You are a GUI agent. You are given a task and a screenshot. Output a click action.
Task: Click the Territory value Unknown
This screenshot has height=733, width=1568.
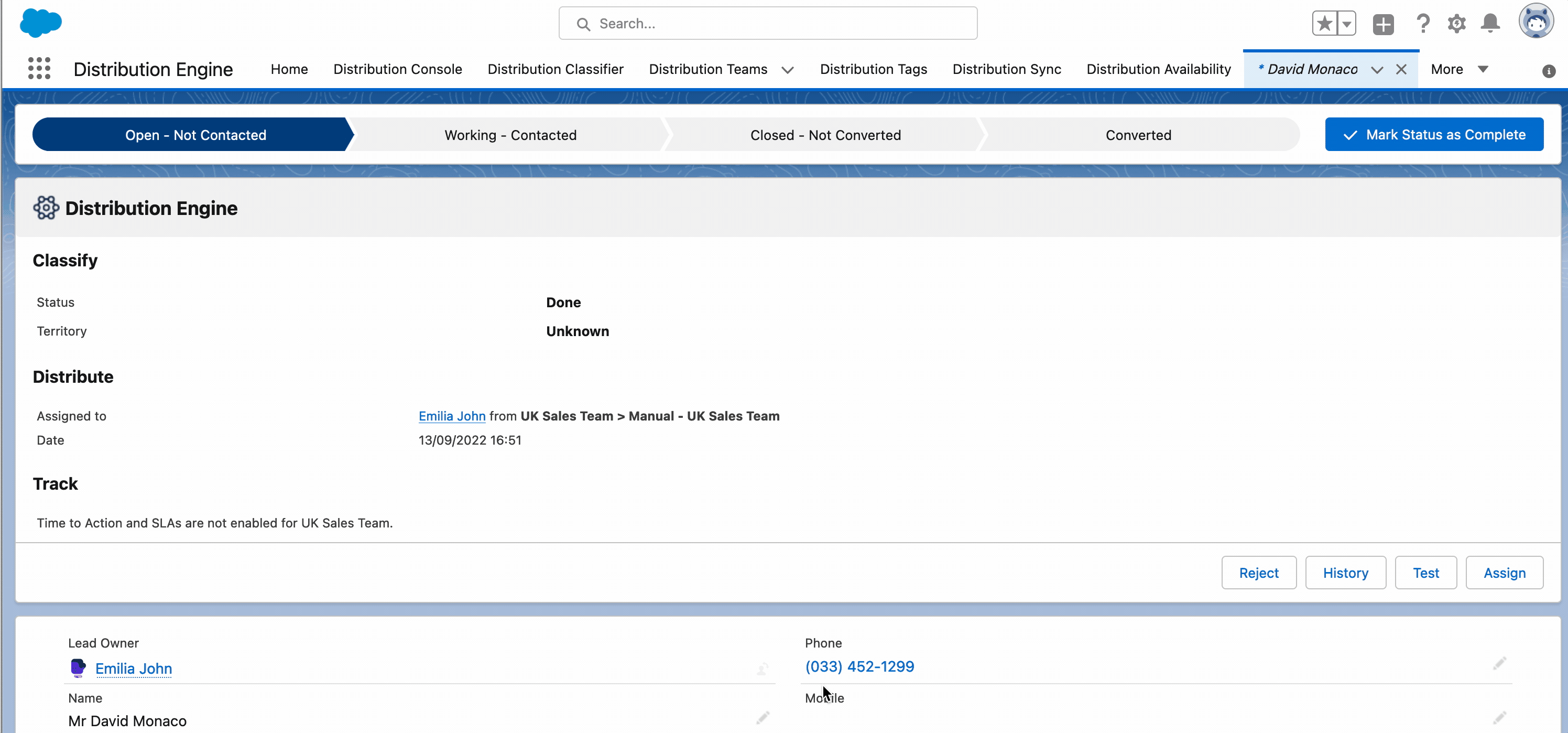577,331
